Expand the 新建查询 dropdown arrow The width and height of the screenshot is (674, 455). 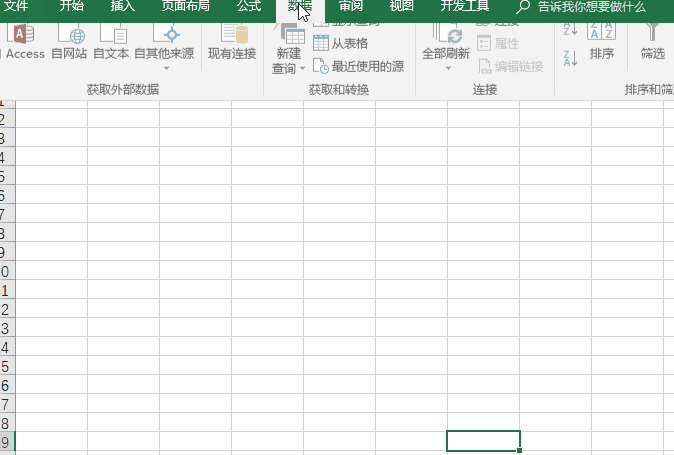coord(303,68)
